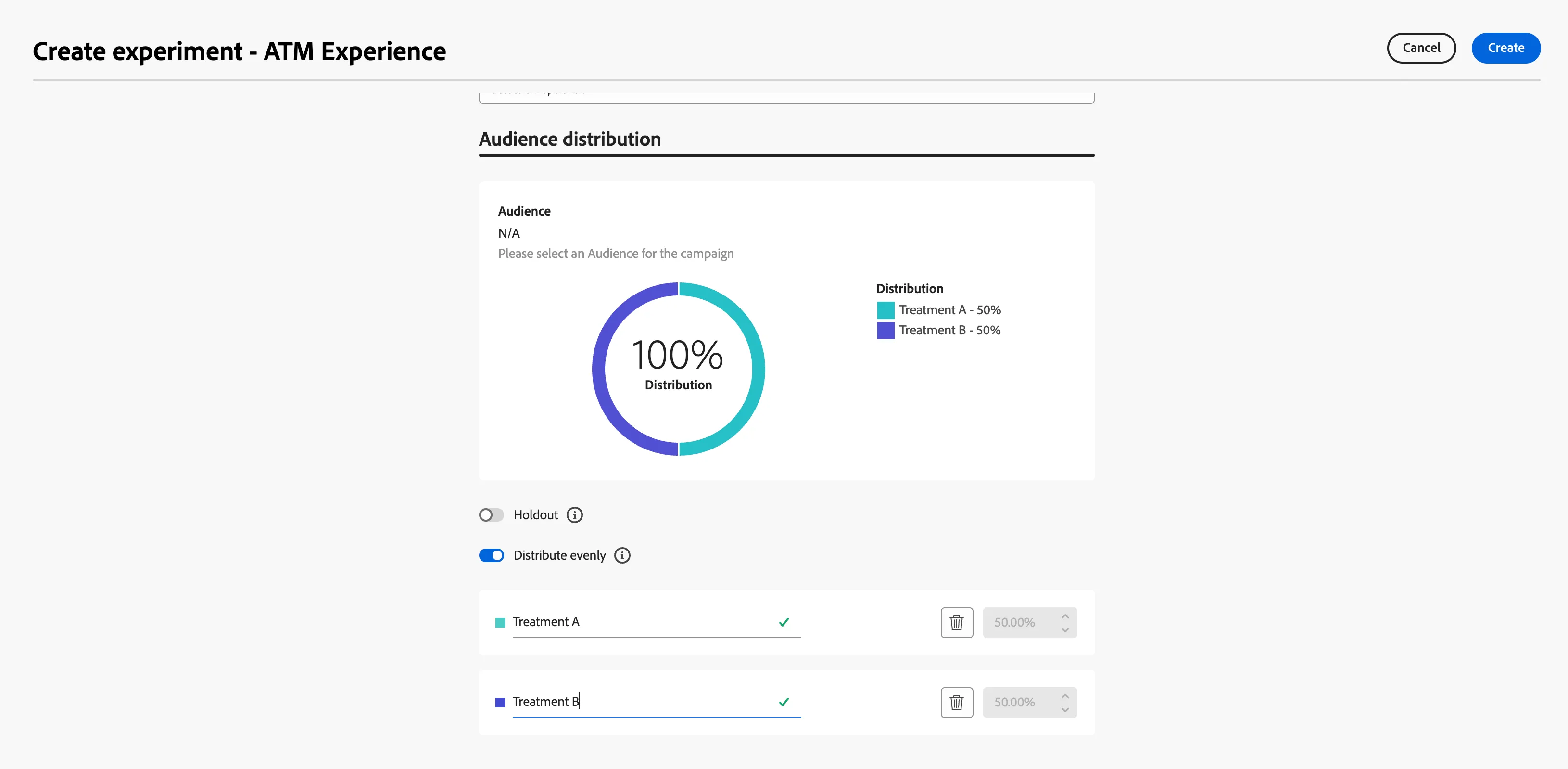Click the purple half of the donut chart
The image size is (1568, 769).
click(600, 369)
